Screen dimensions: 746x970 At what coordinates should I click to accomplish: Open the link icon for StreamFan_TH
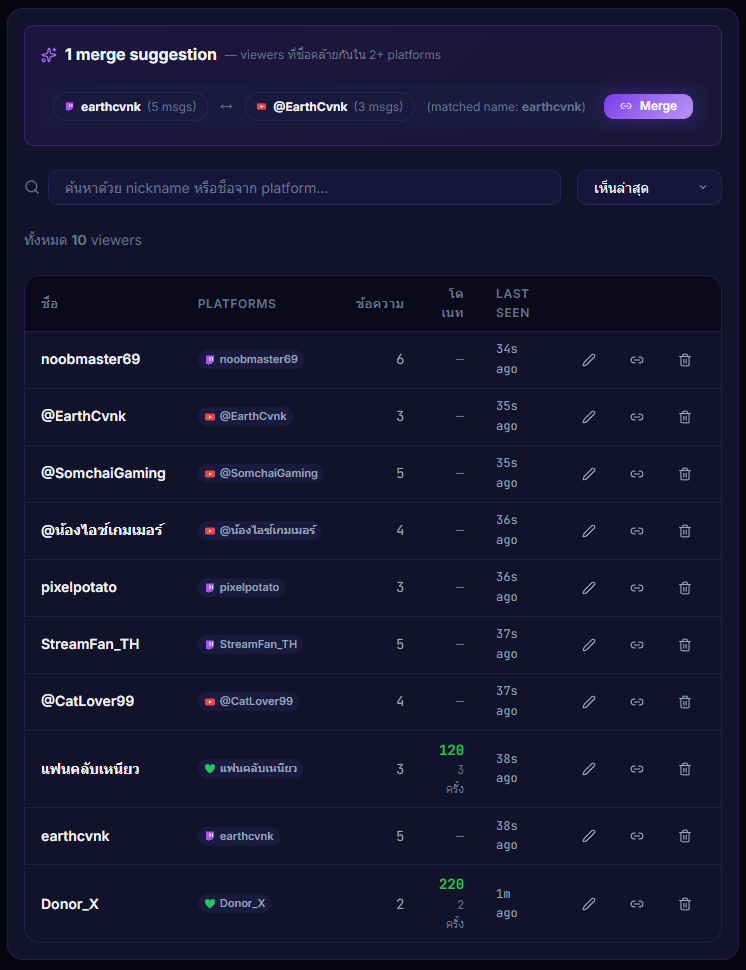pos(637,645)
